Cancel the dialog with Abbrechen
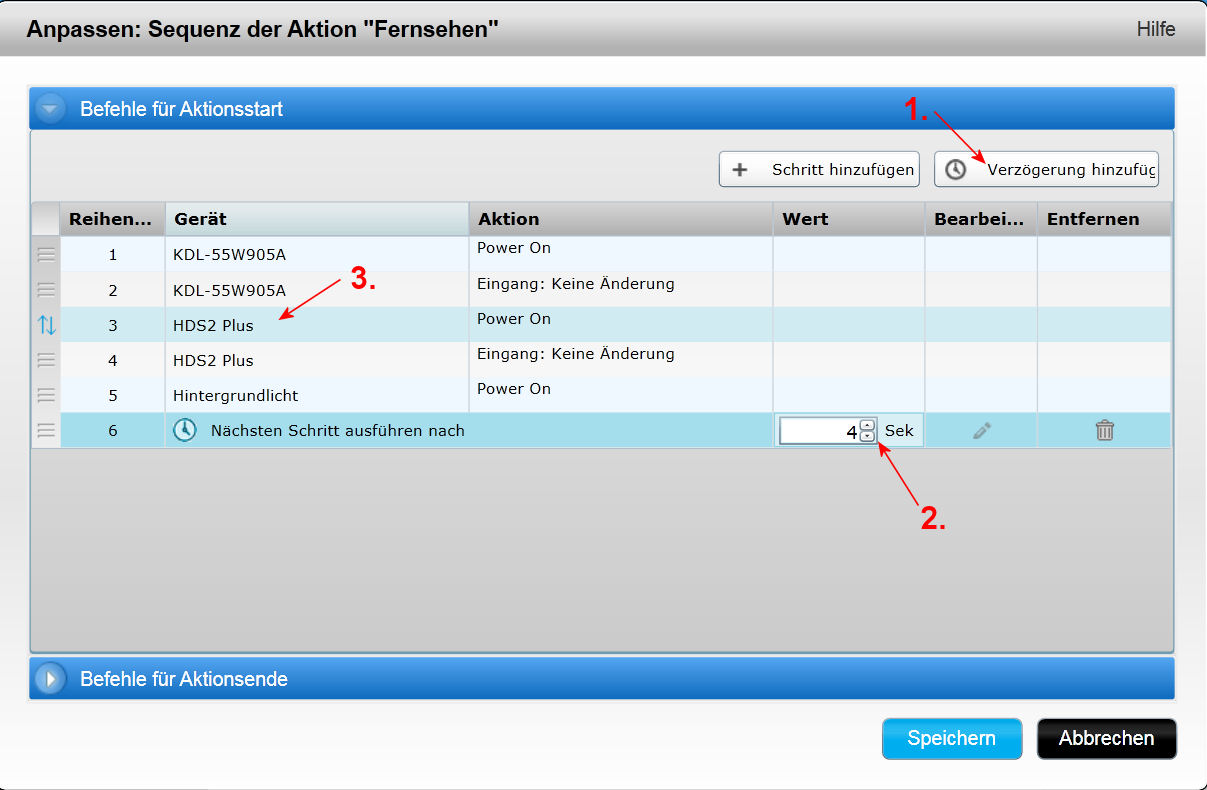Screen dimensions: 1207x790 click(x=1106, y=739)
